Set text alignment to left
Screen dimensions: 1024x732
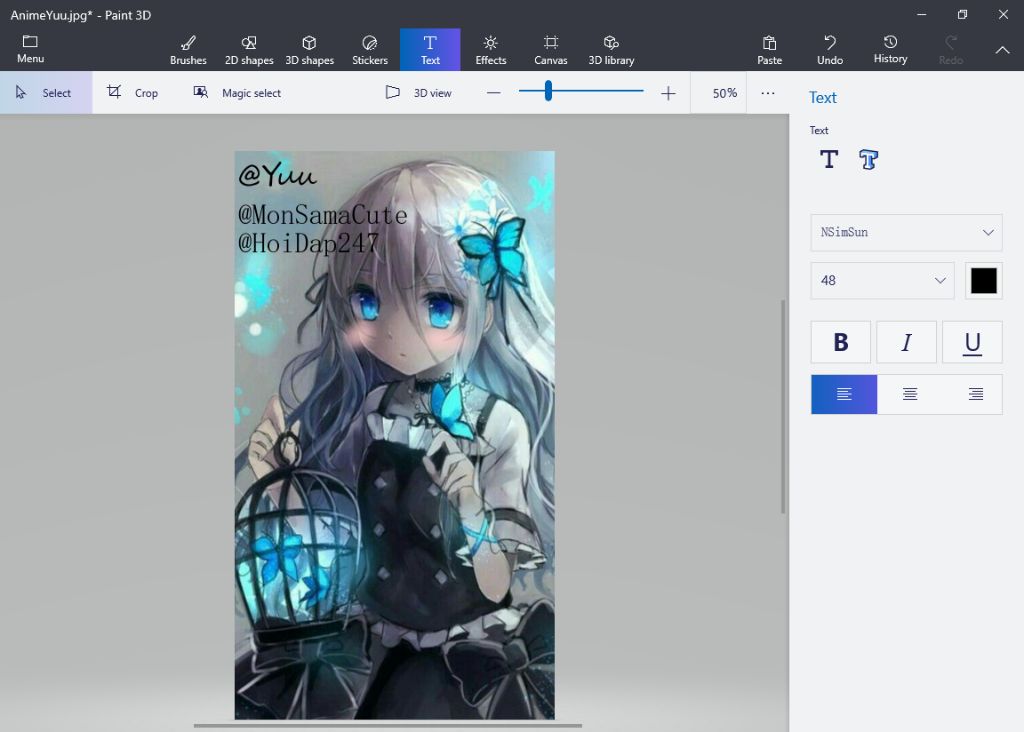tap(844, 394)
